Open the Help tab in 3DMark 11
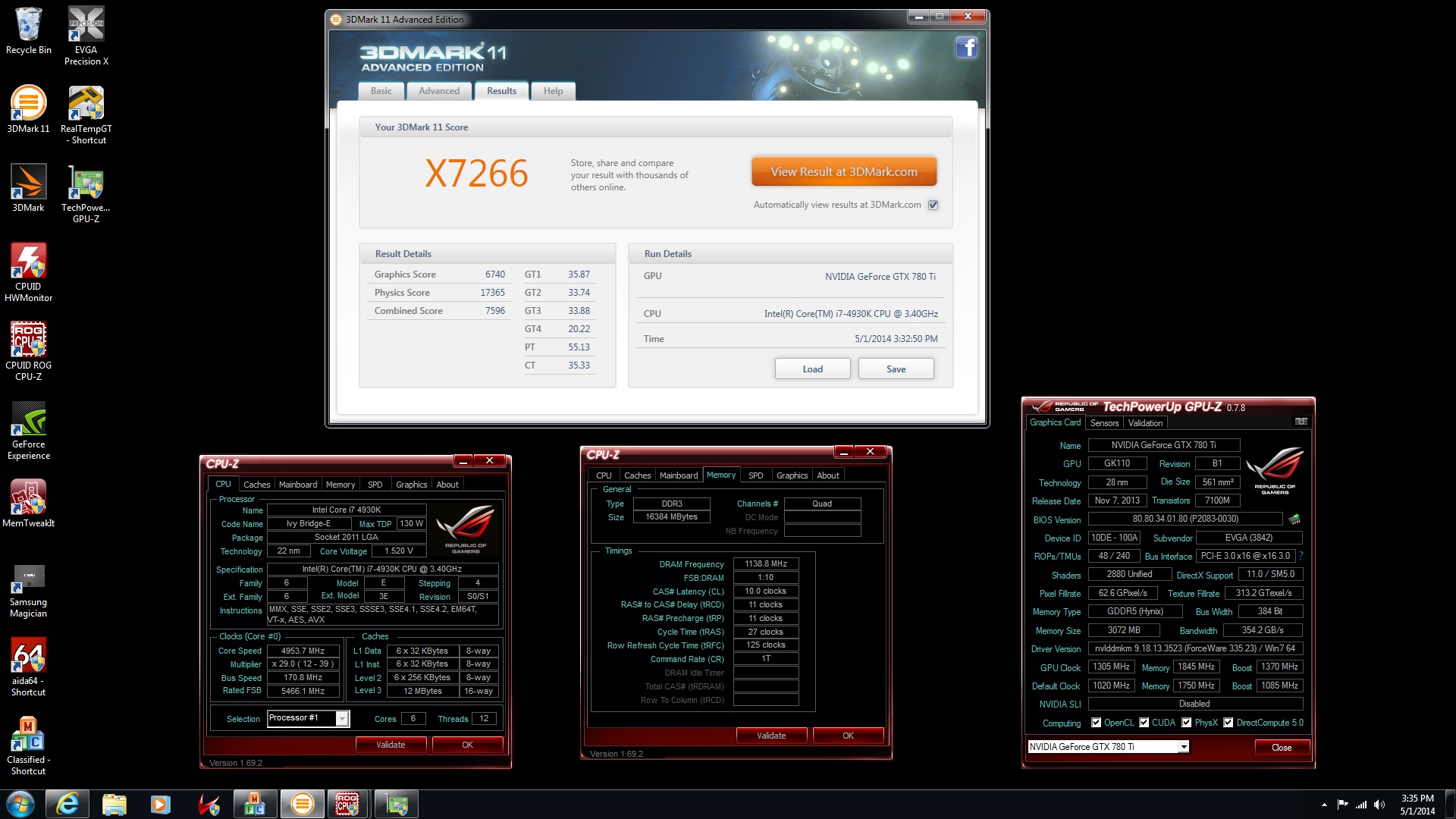 (553, 91)
